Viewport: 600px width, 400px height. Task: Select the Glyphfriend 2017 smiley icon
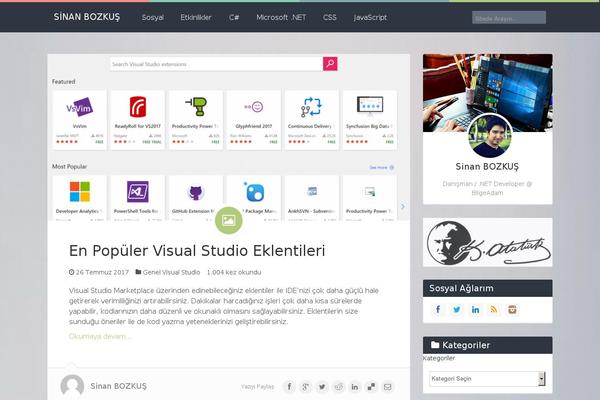[x=254, y=107]
